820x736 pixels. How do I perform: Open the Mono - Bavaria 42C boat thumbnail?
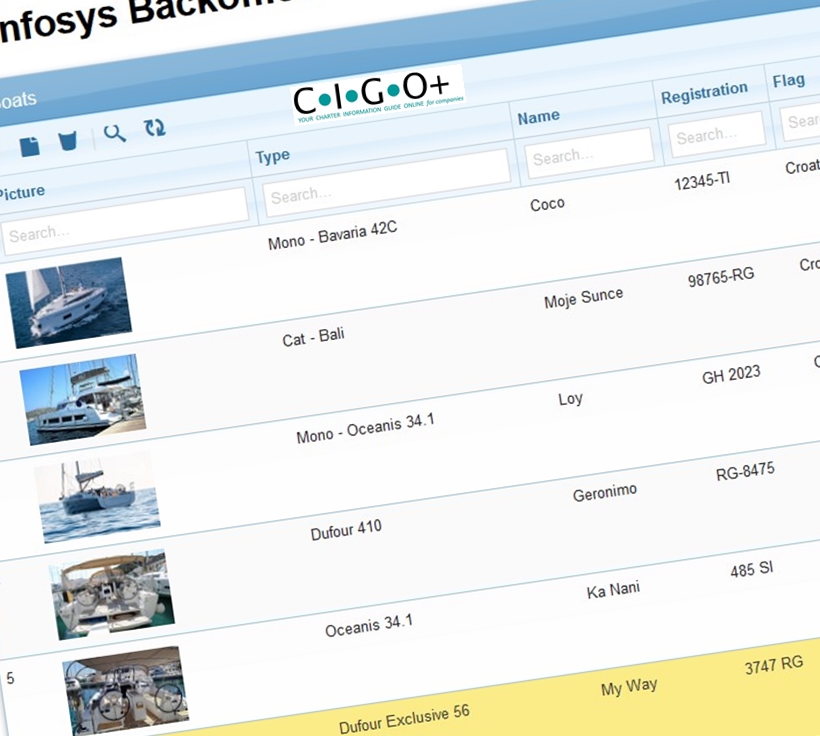tap(69, 302)
